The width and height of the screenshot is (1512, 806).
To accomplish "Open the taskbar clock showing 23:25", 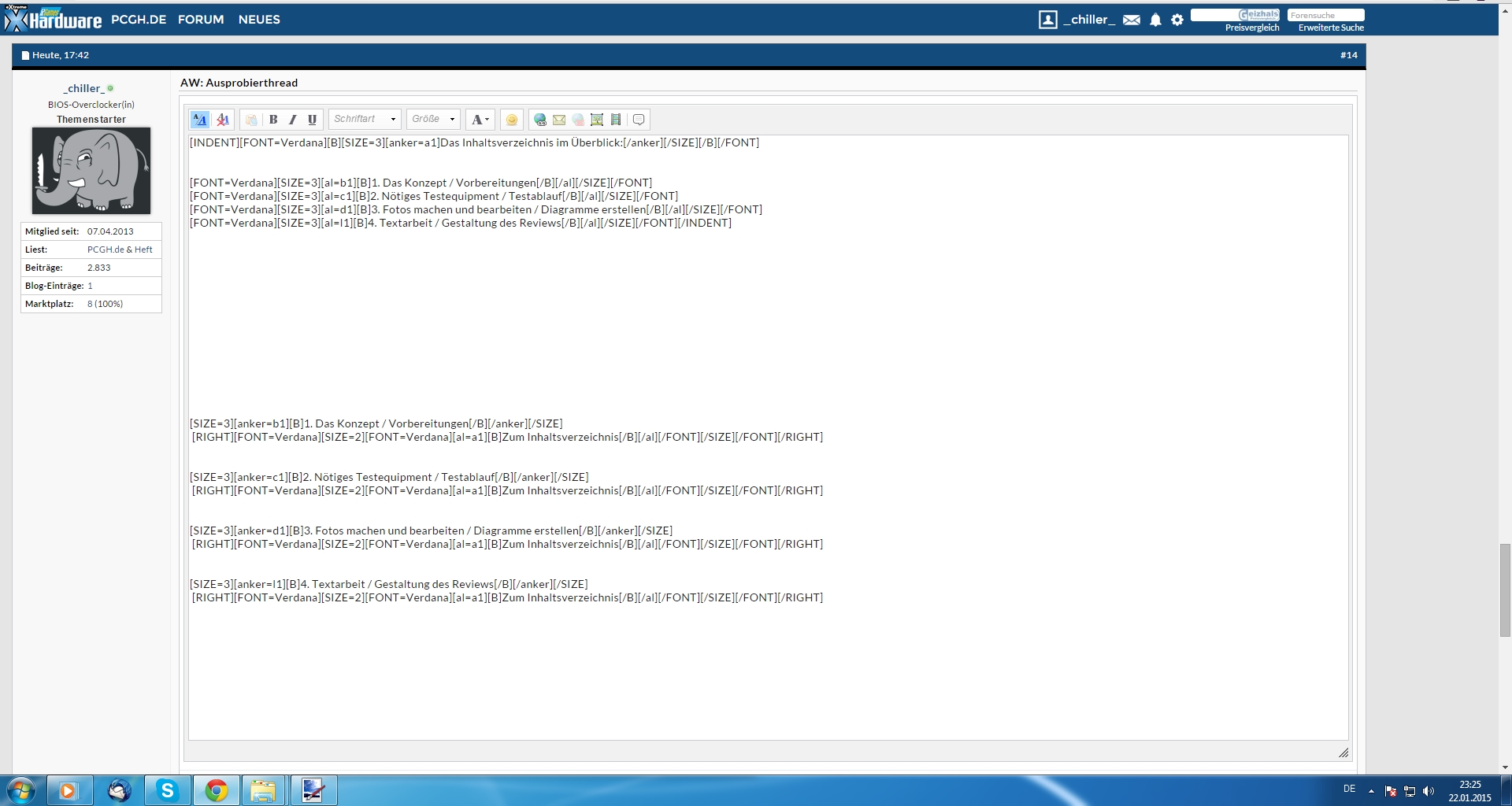I will click(1469, 791).
